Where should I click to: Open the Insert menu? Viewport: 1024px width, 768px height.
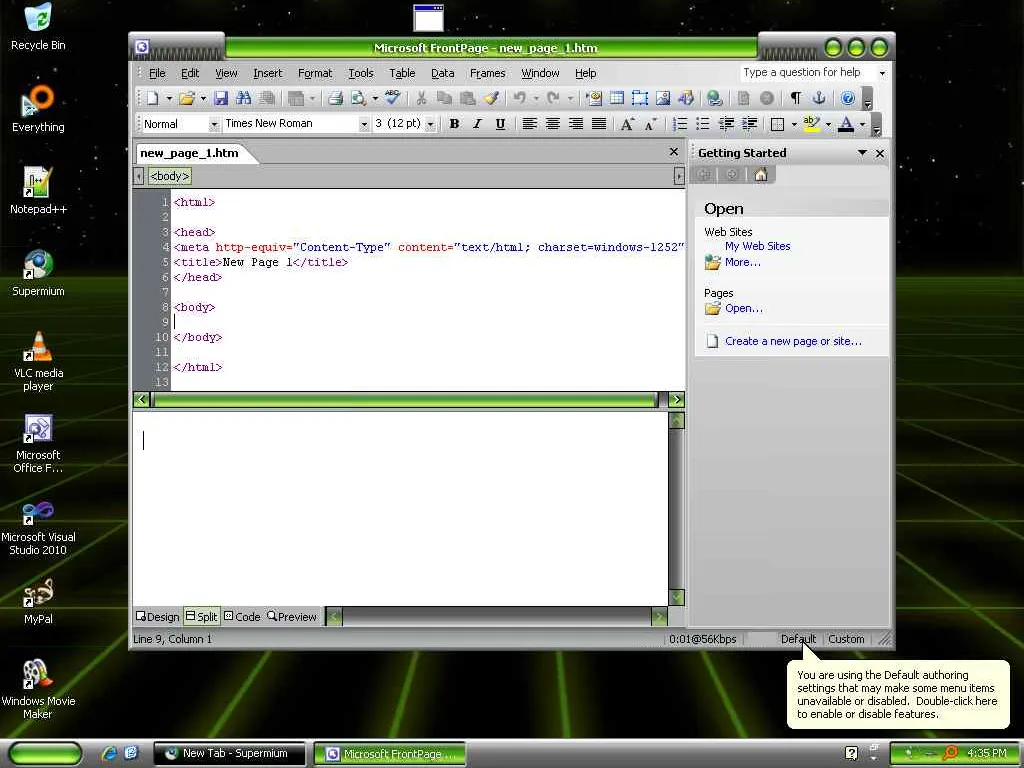pyautogui.click(x=268, y=73)
